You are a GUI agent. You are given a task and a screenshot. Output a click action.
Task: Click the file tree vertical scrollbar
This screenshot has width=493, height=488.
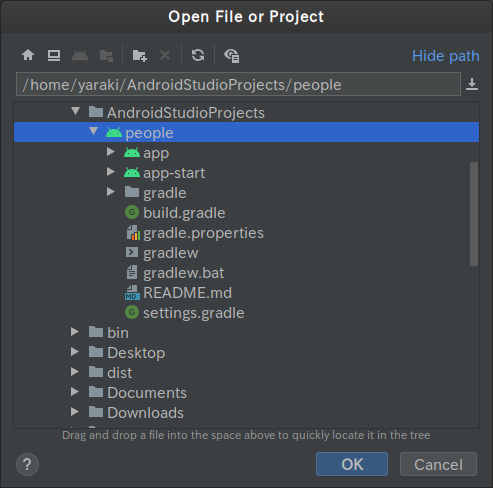pos(474,214)
